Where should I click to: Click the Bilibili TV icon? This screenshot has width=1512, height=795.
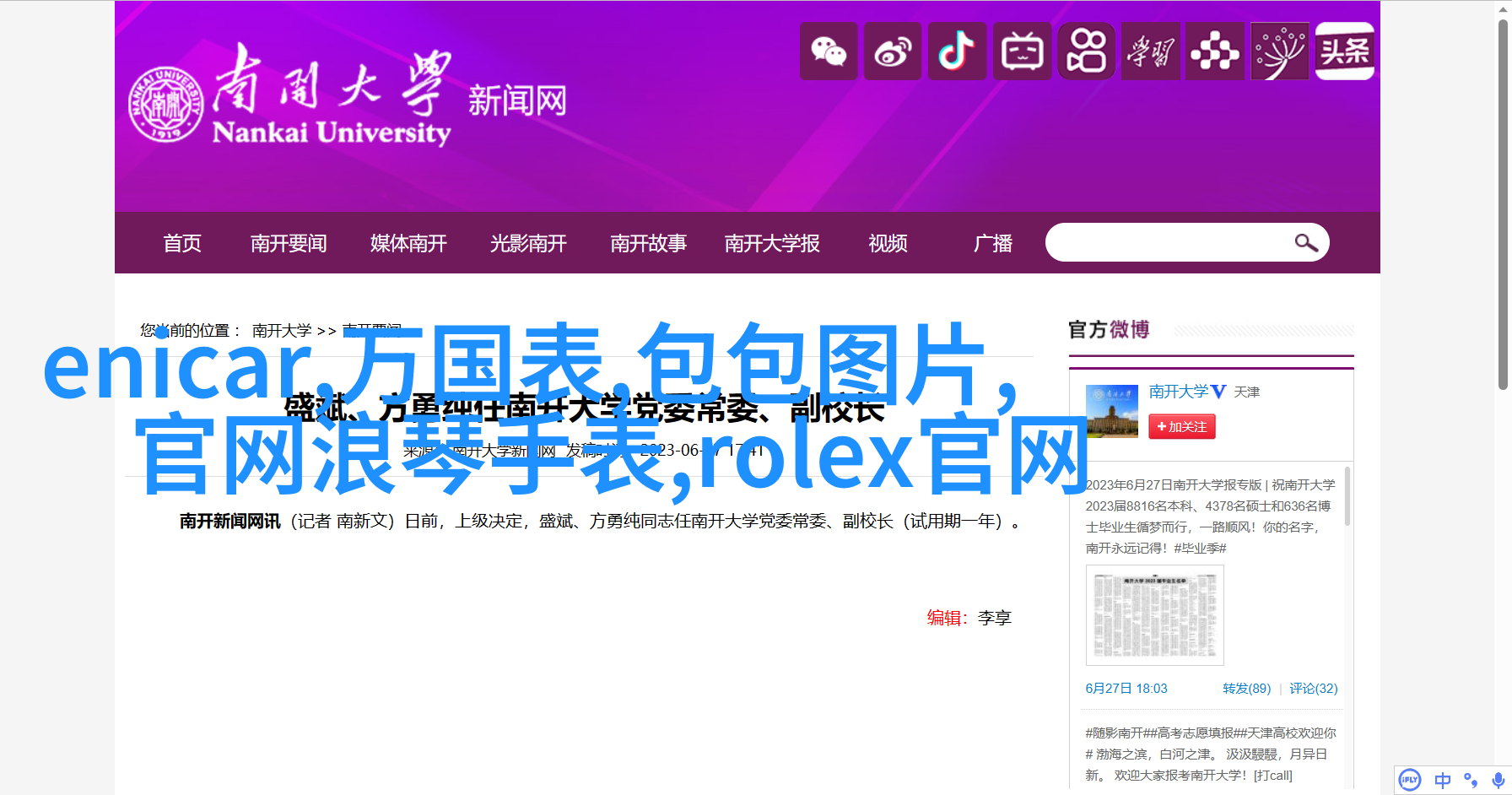pyautogui.click(x=1022, y=51)
